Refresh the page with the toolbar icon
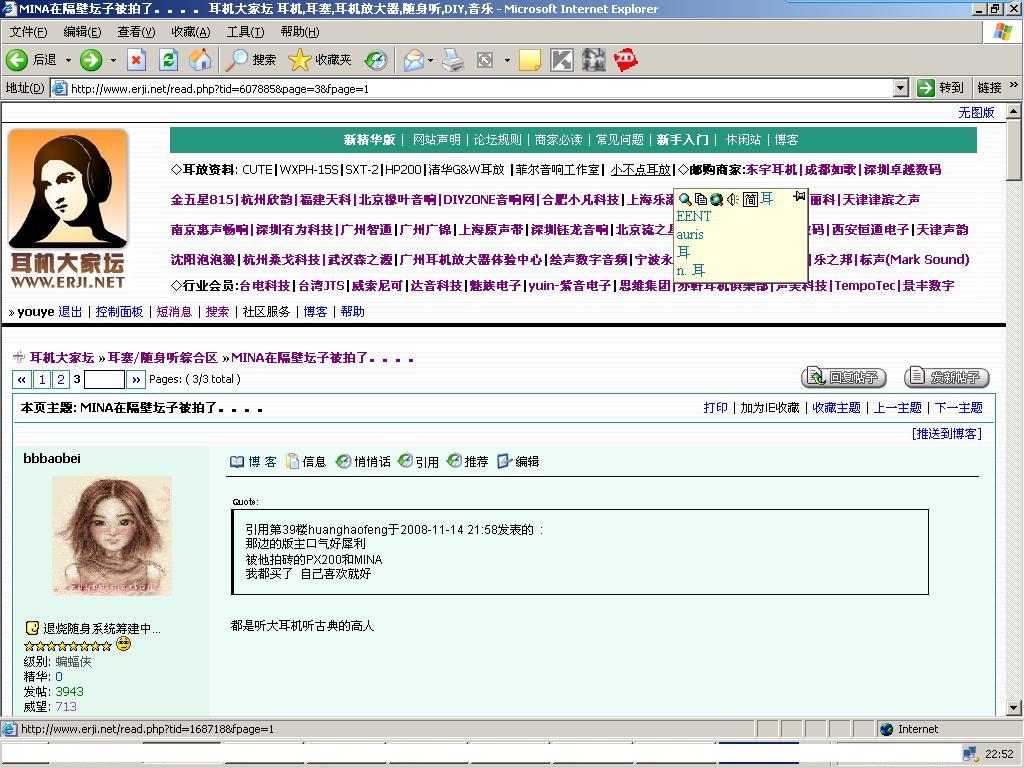 (168, 60)
